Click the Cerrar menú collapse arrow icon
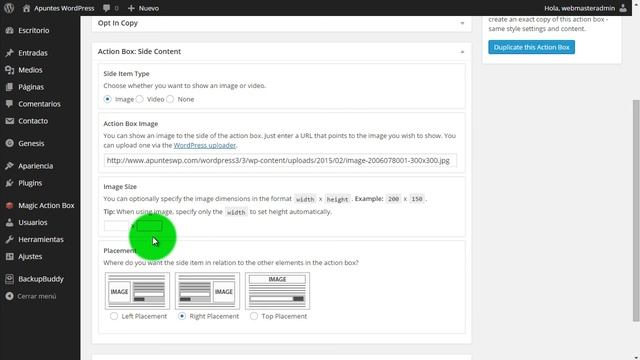 click(x=10, y=296)
